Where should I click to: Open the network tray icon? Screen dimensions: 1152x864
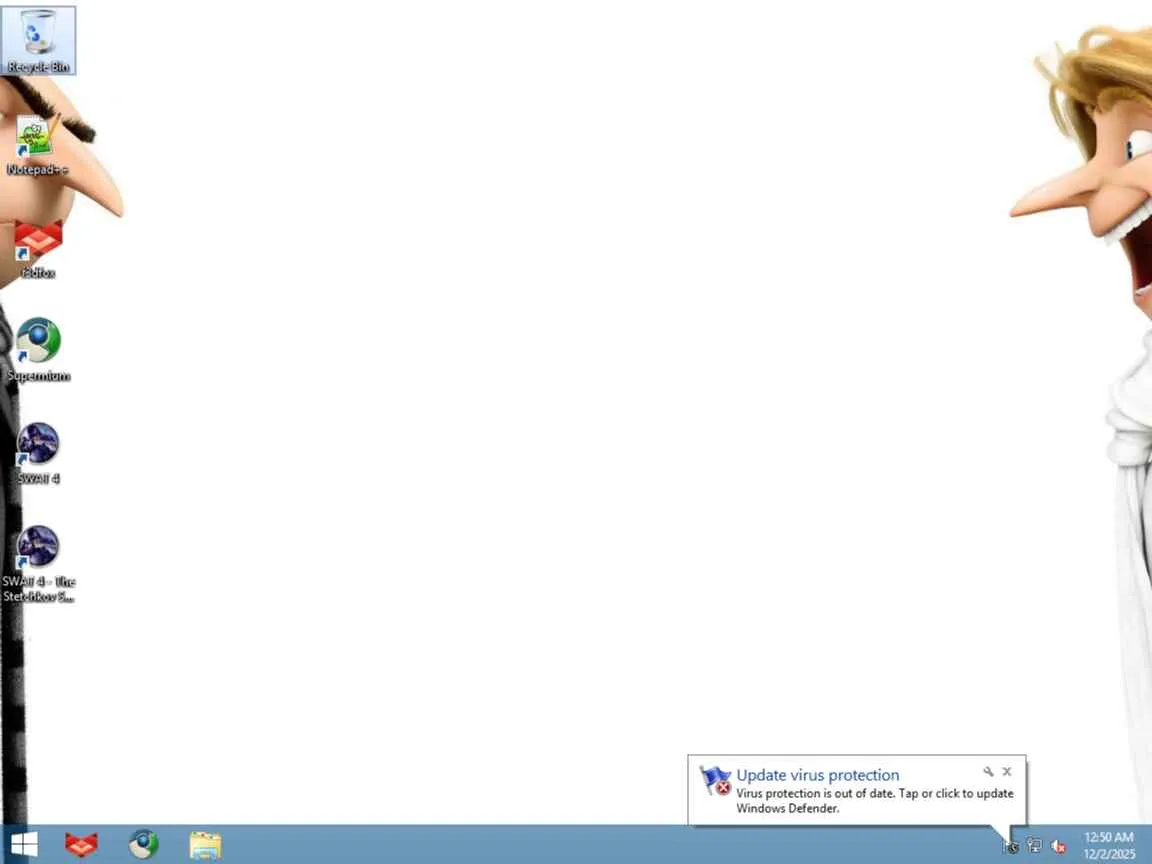click(x=1034, y=846)
